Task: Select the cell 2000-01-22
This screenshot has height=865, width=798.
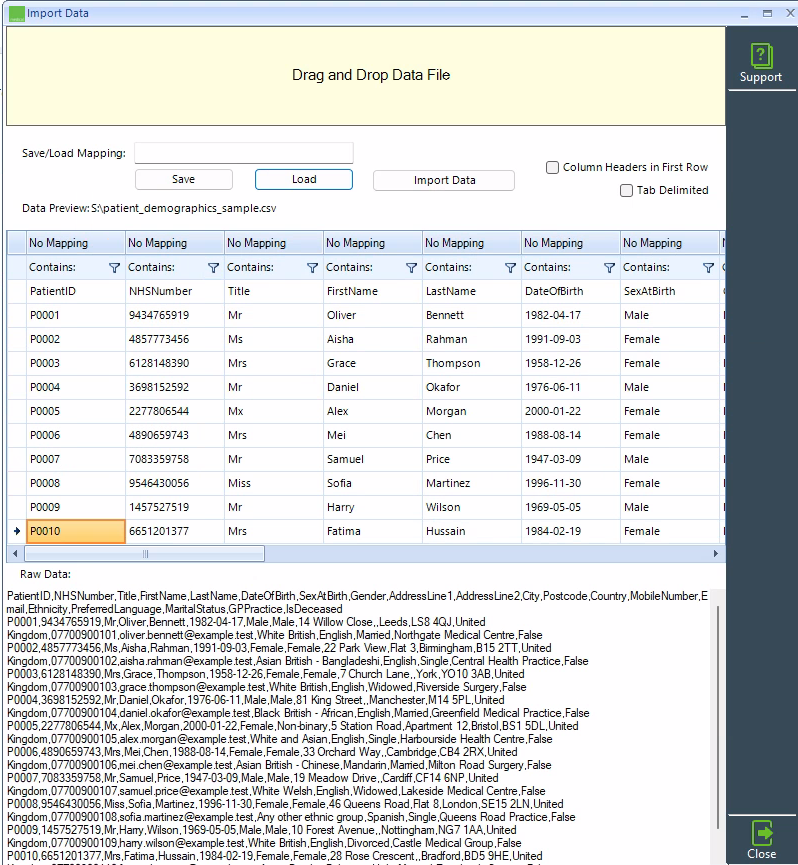Action: point(571,412)
